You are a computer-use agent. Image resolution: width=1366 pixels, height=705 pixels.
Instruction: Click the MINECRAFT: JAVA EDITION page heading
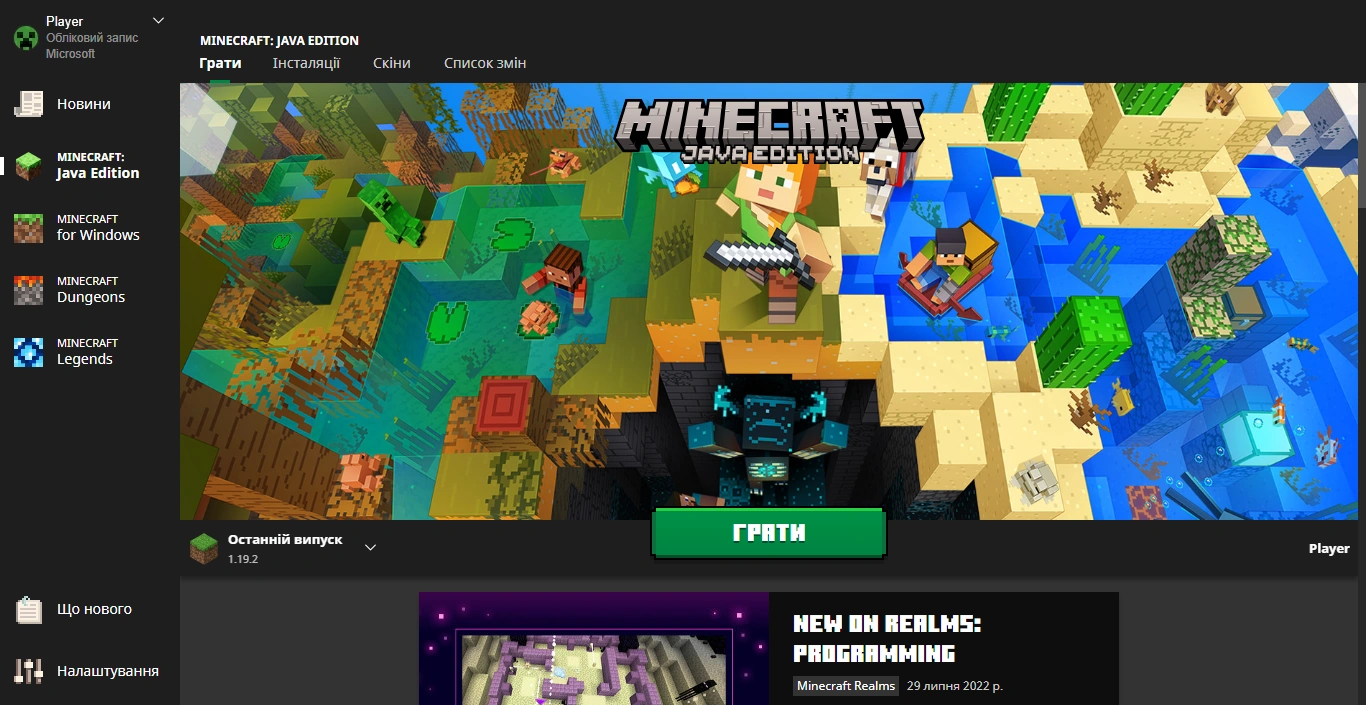pyautogui.click(x=279, y=41)
